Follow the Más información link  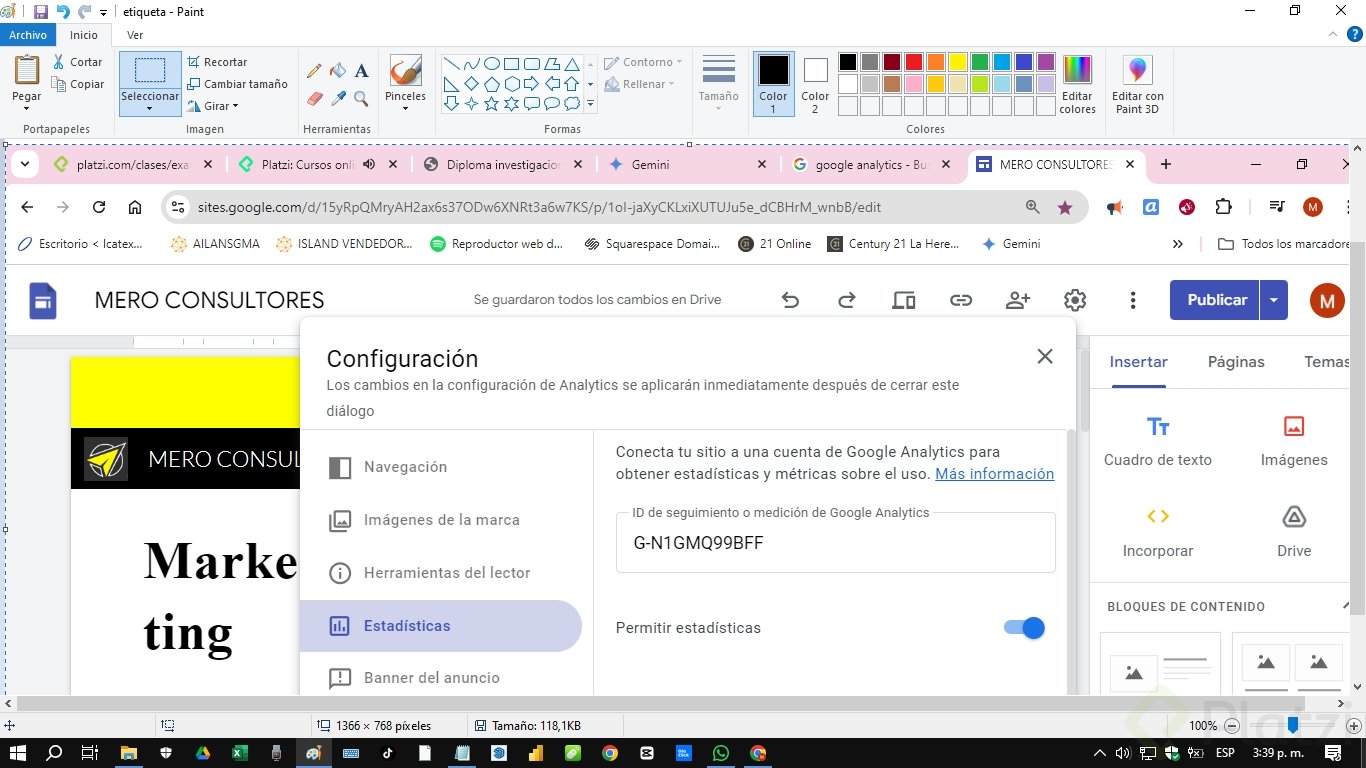(x=994, y=474)
